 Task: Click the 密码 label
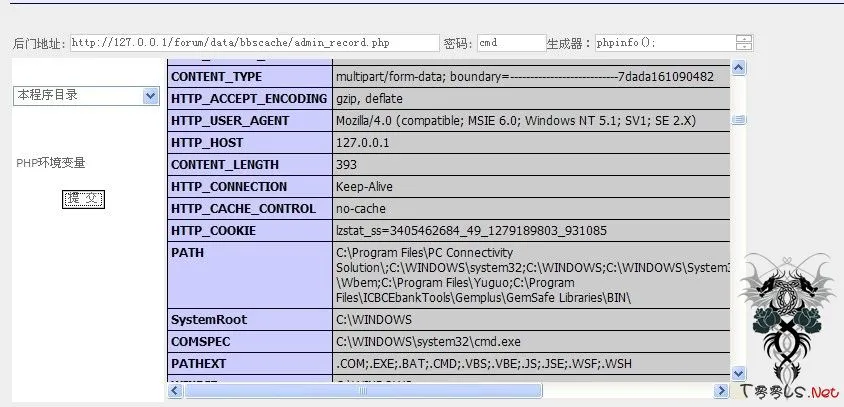(459, 44)
